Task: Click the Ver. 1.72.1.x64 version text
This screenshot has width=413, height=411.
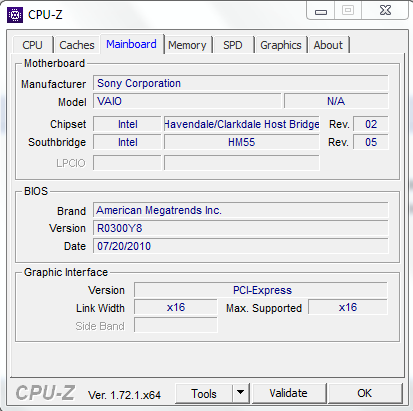Action: pos(124,395)
